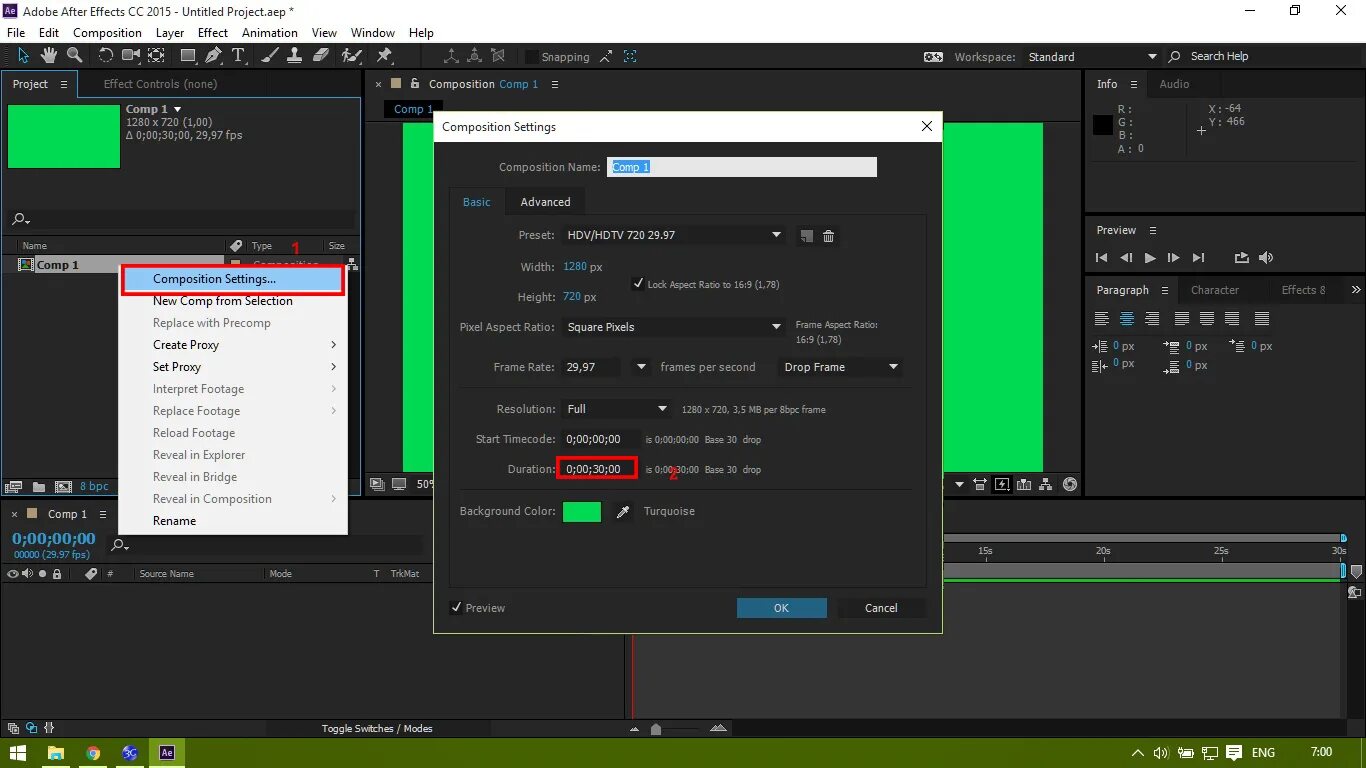The height and width of the screenshot is (768, 1366).
Task: Switch to Advanced tab in dialog
Action: (x=545, y=202)
